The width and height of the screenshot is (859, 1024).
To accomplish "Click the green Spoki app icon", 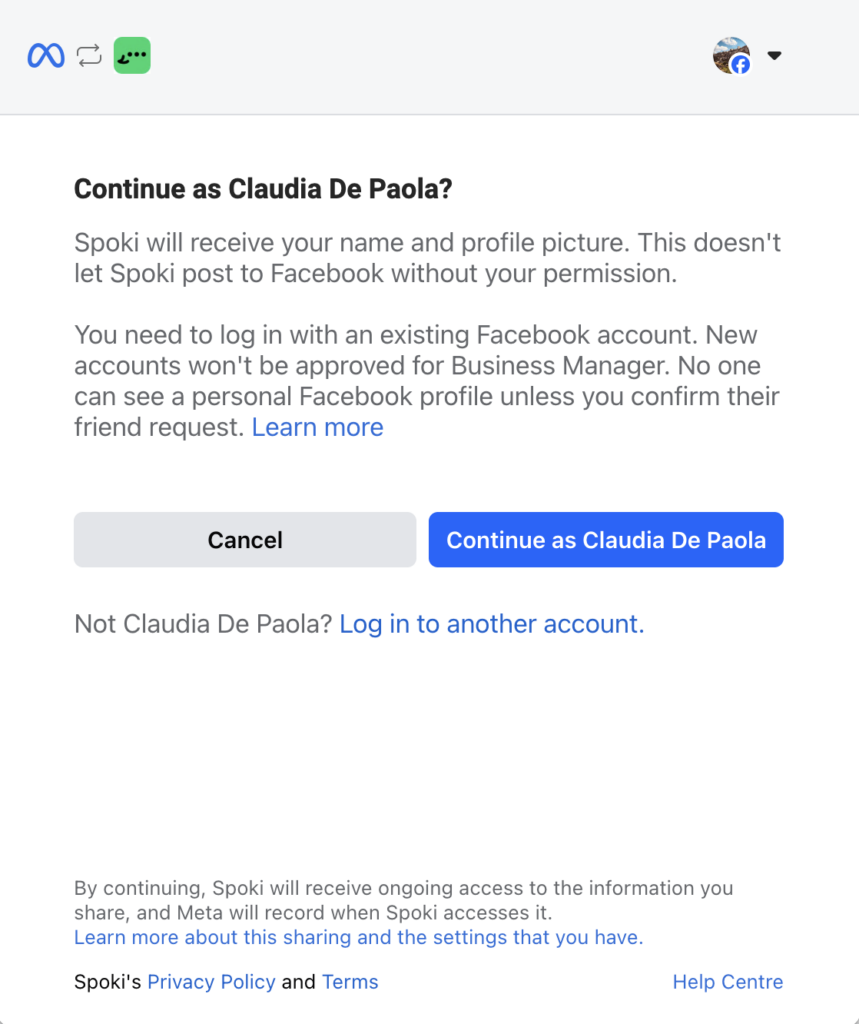I will click(x=132, y=56).
